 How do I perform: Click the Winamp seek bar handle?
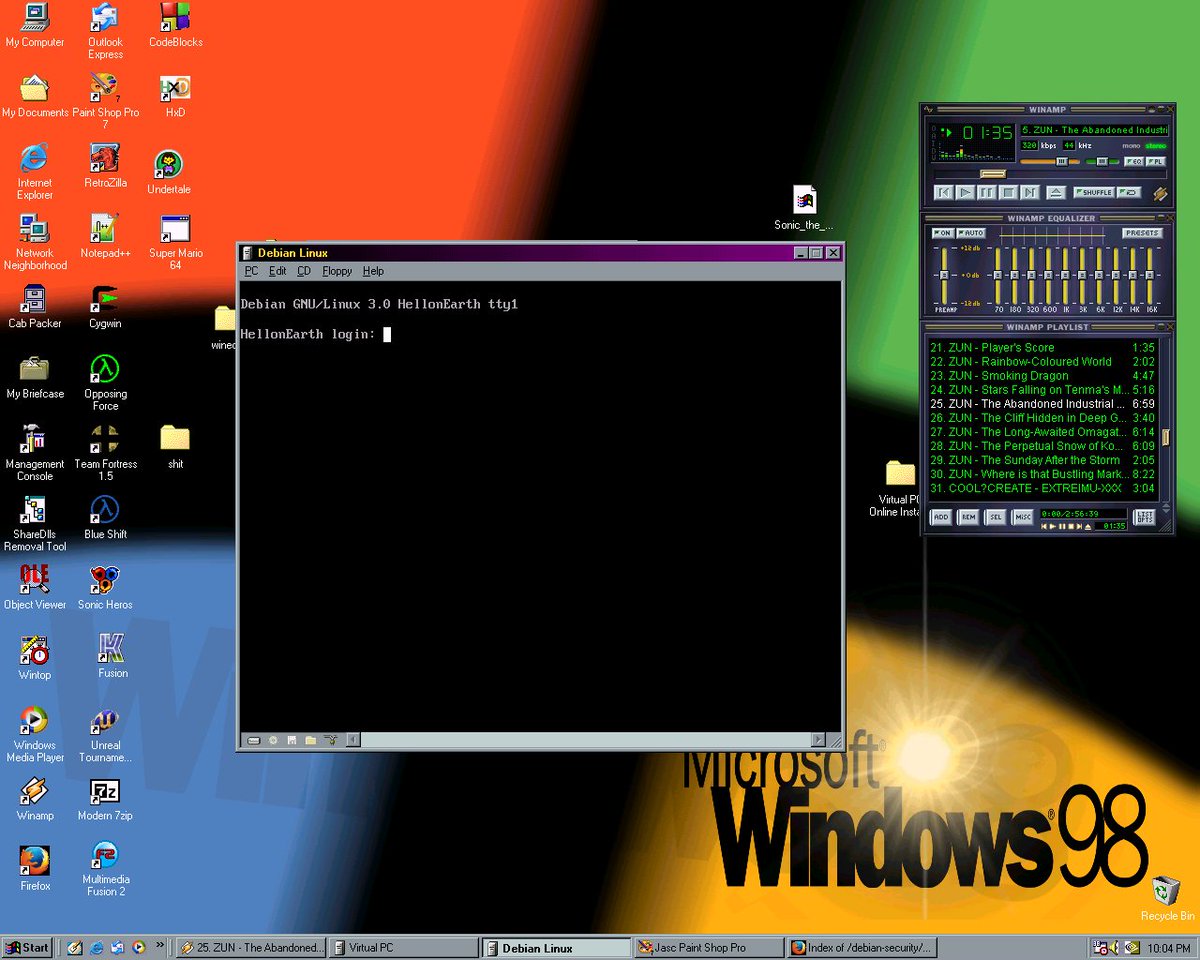tap(993, 174)
